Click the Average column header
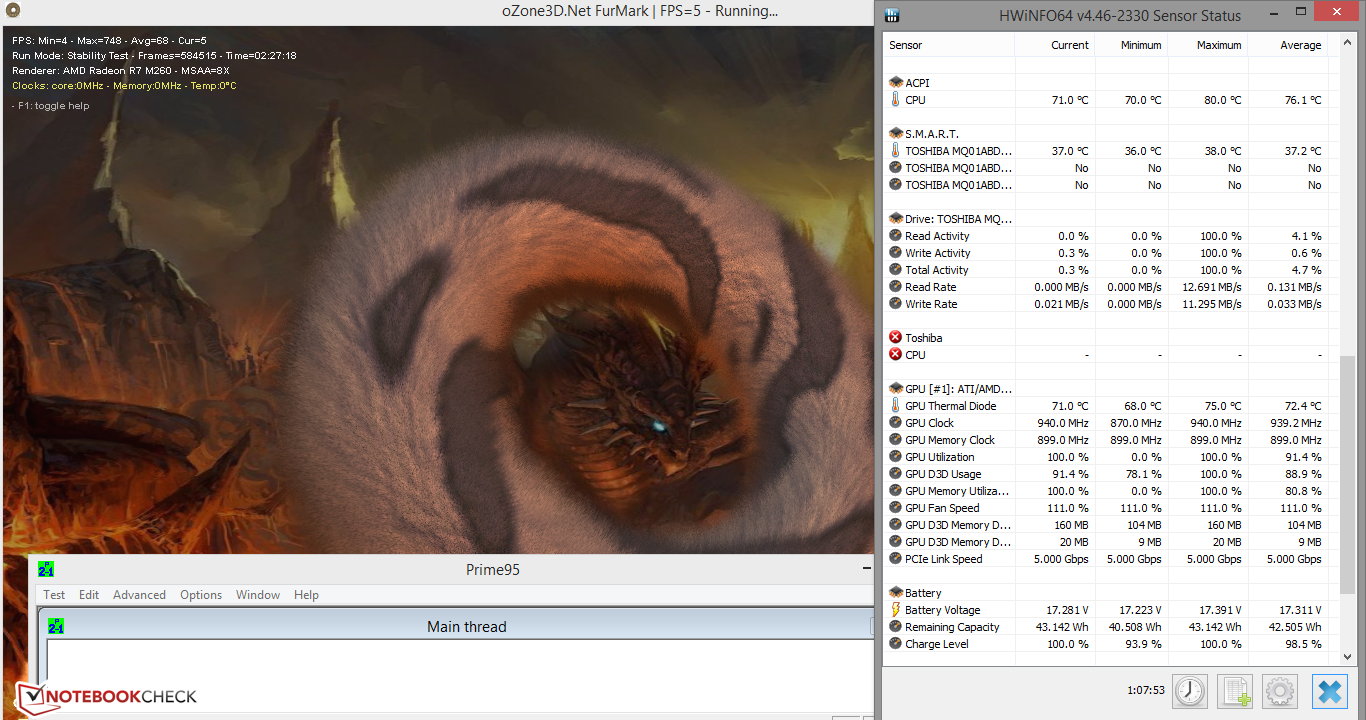Viewport: 1366px width, 720px height. (1288, 45)
